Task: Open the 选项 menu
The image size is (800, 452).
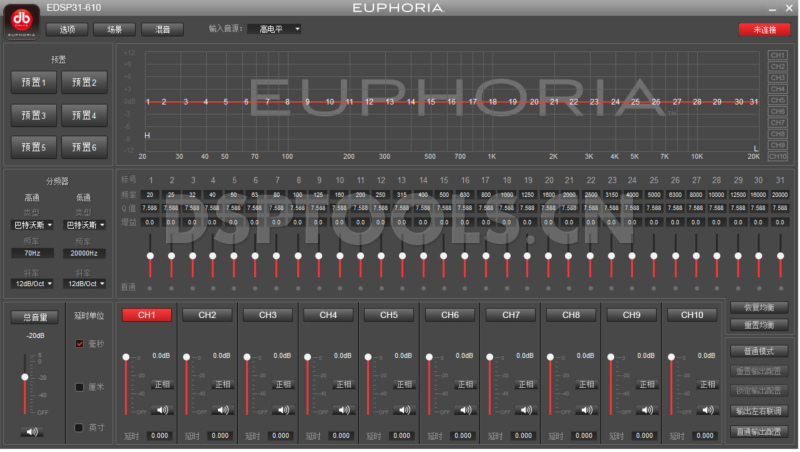Action: [x=67, y=29]
